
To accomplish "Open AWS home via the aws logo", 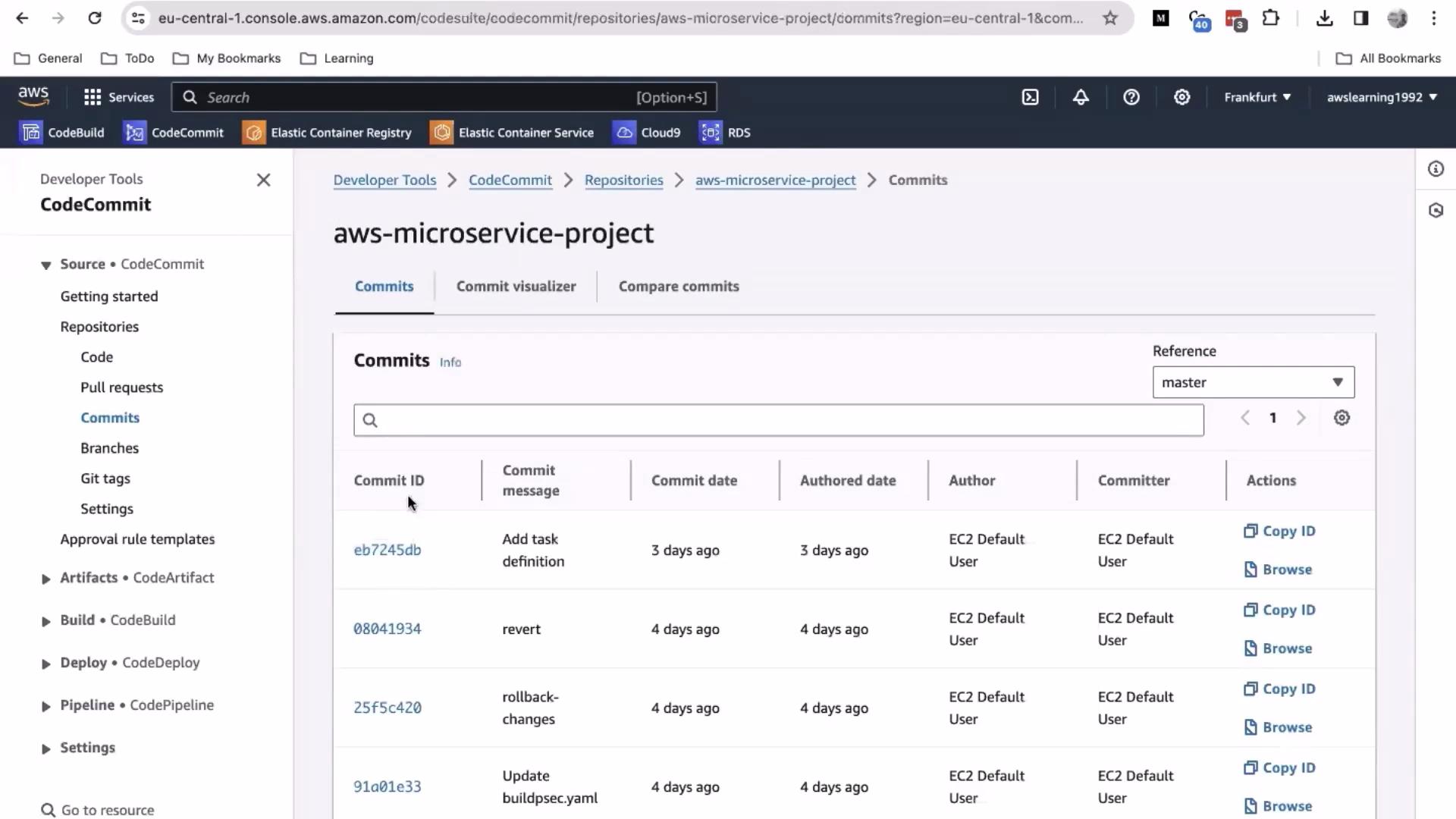I will click(x=33, y=96).
